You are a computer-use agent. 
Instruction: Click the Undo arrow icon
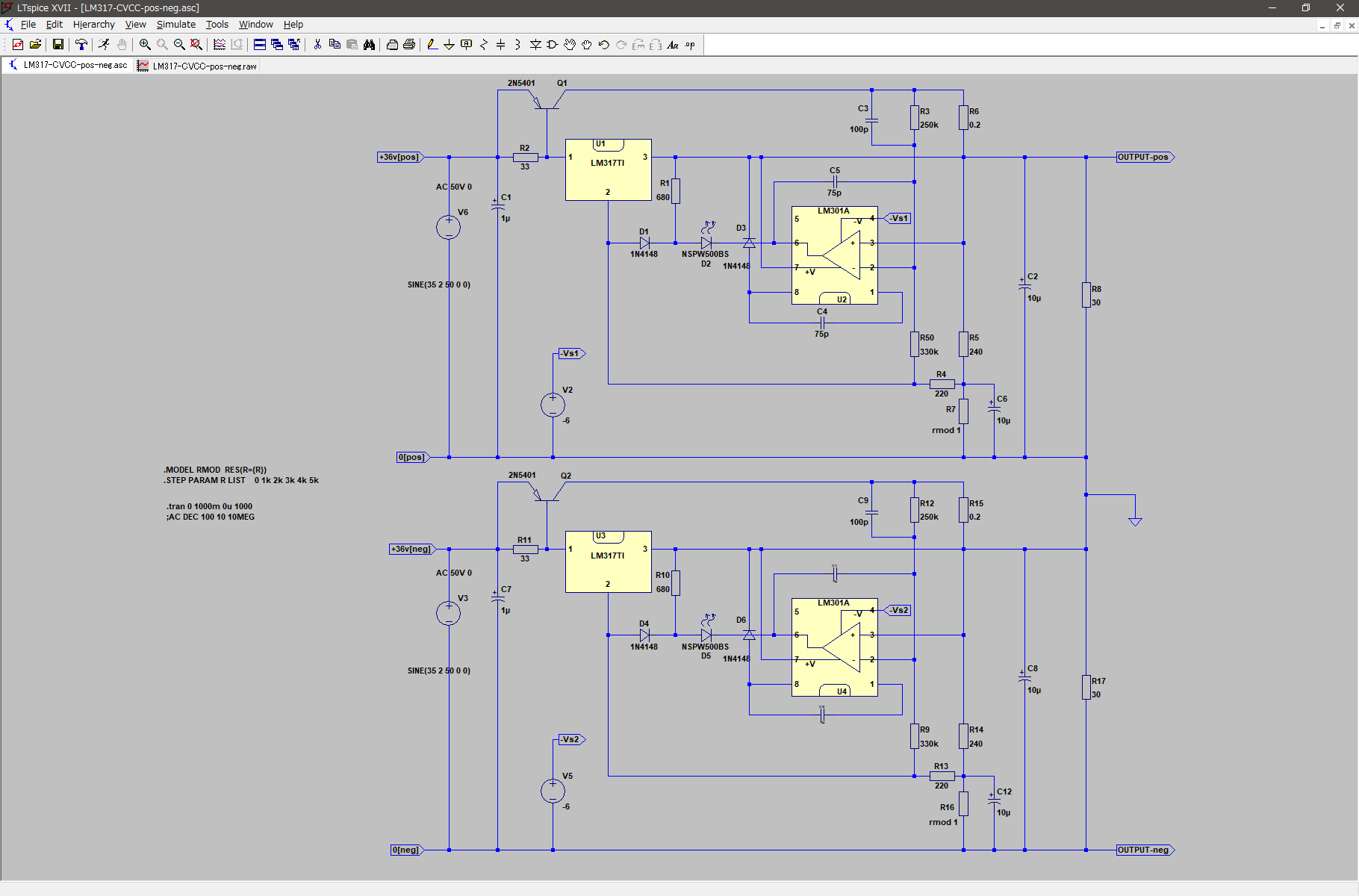coord(604,45)
